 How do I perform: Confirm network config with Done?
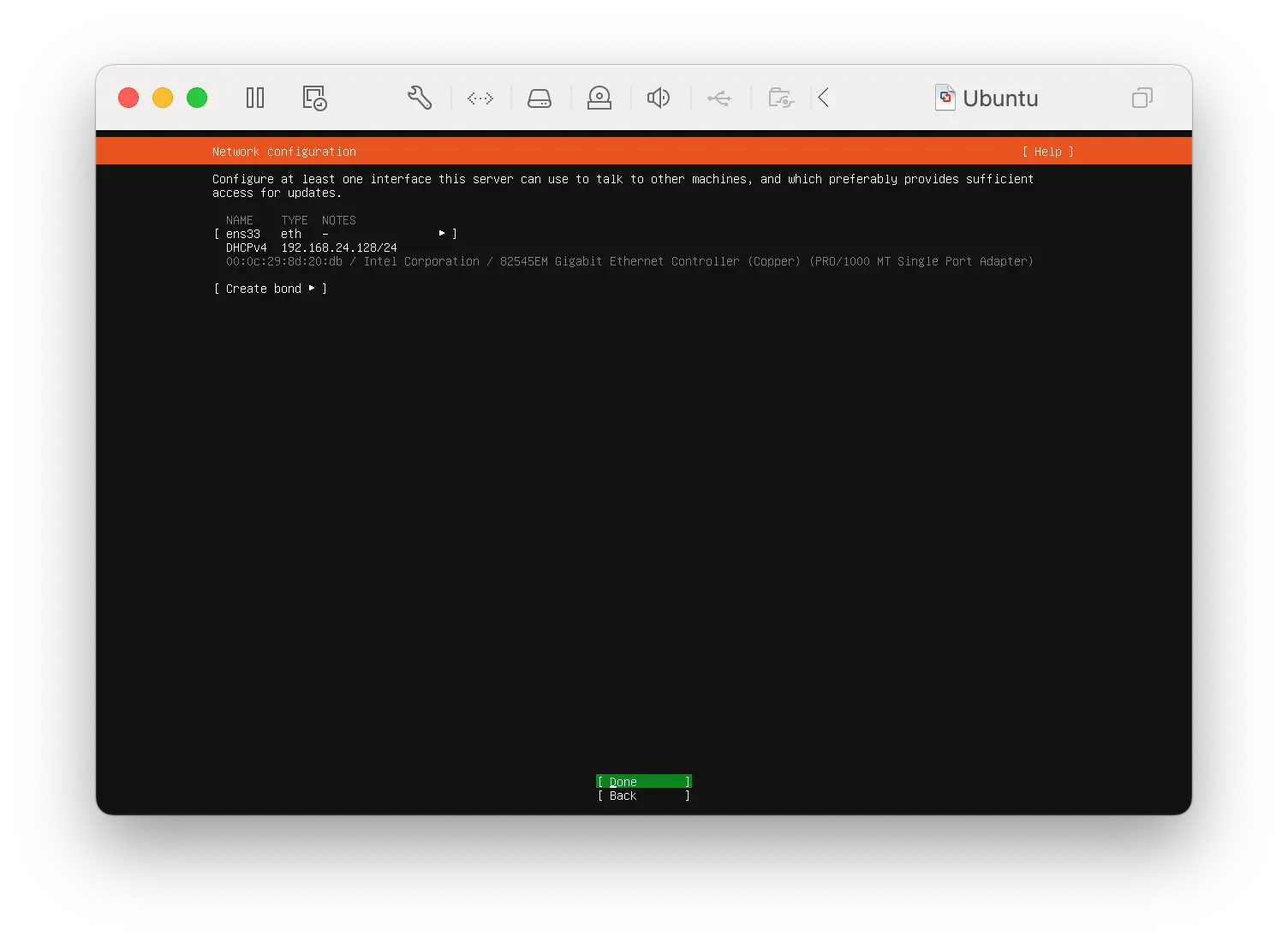point(644,782)
